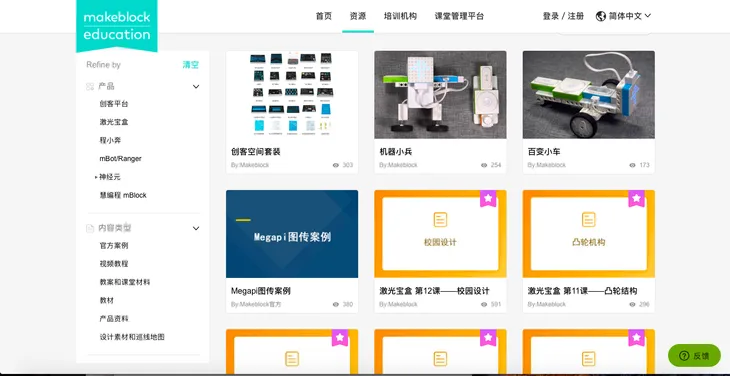The image size is (730, 376).
Task: Click the document icon in 凸轮机构 card
Action: (588, 220)
